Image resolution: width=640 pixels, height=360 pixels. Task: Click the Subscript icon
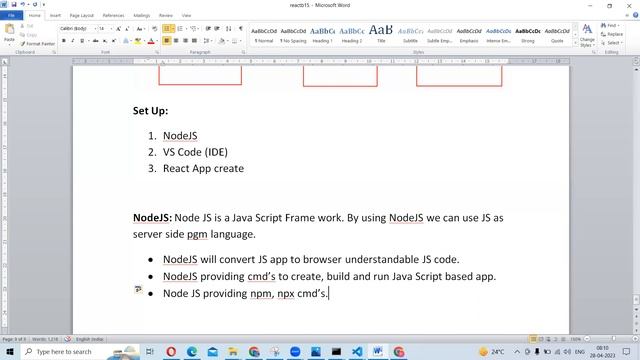click(105, 41)
